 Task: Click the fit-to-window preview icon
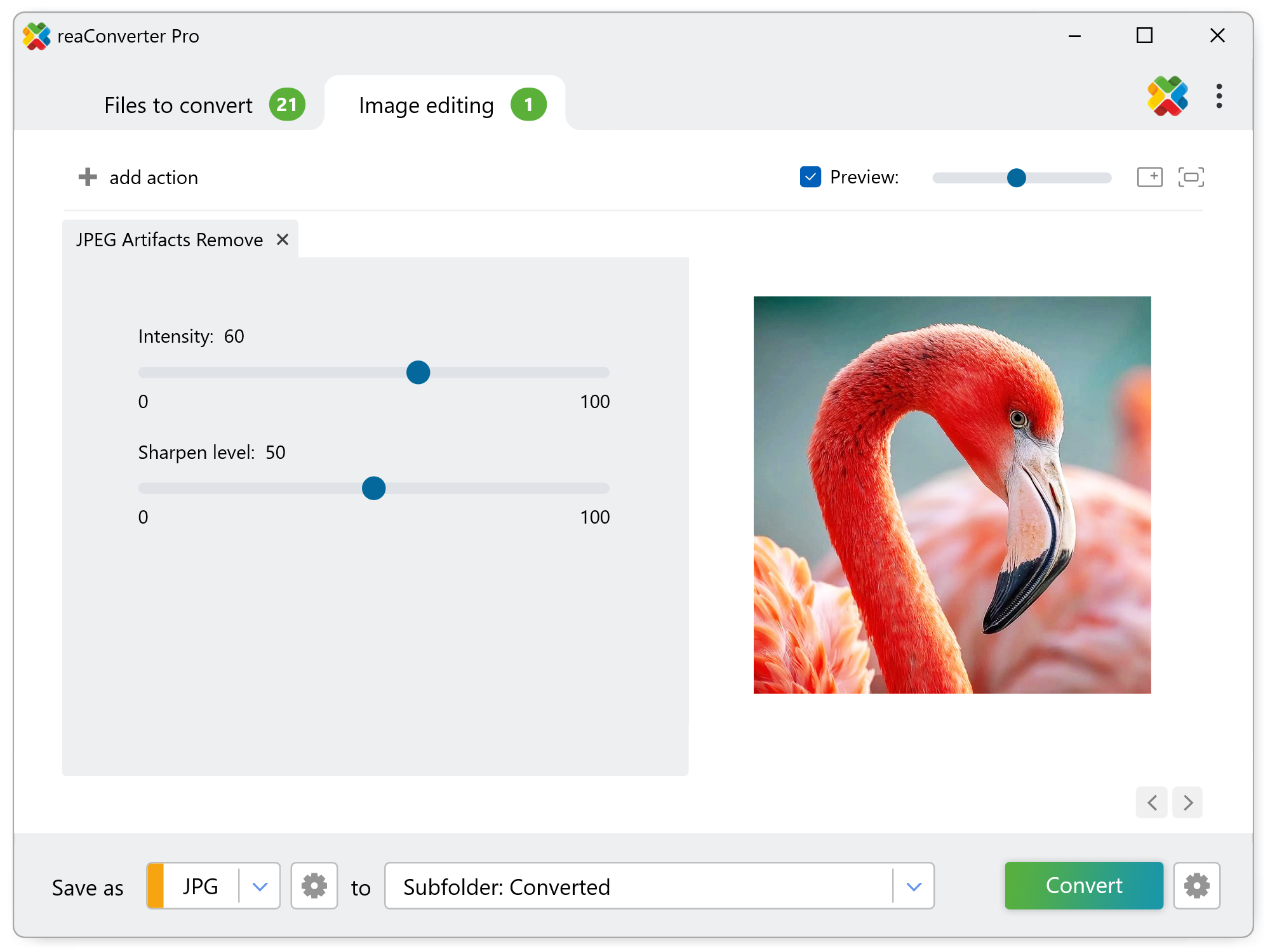point(1191,177)
